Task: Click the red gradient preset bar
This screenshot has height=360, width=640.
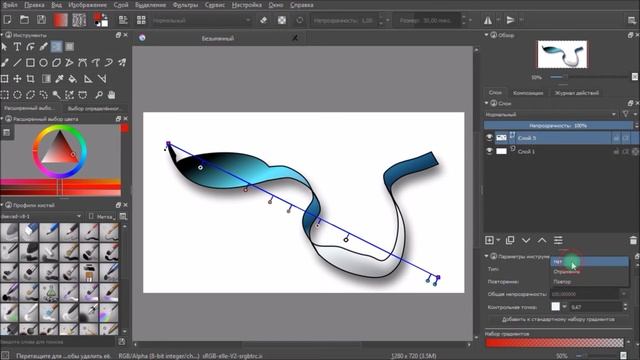Action: pyautogui.click(x=554, y=343)
